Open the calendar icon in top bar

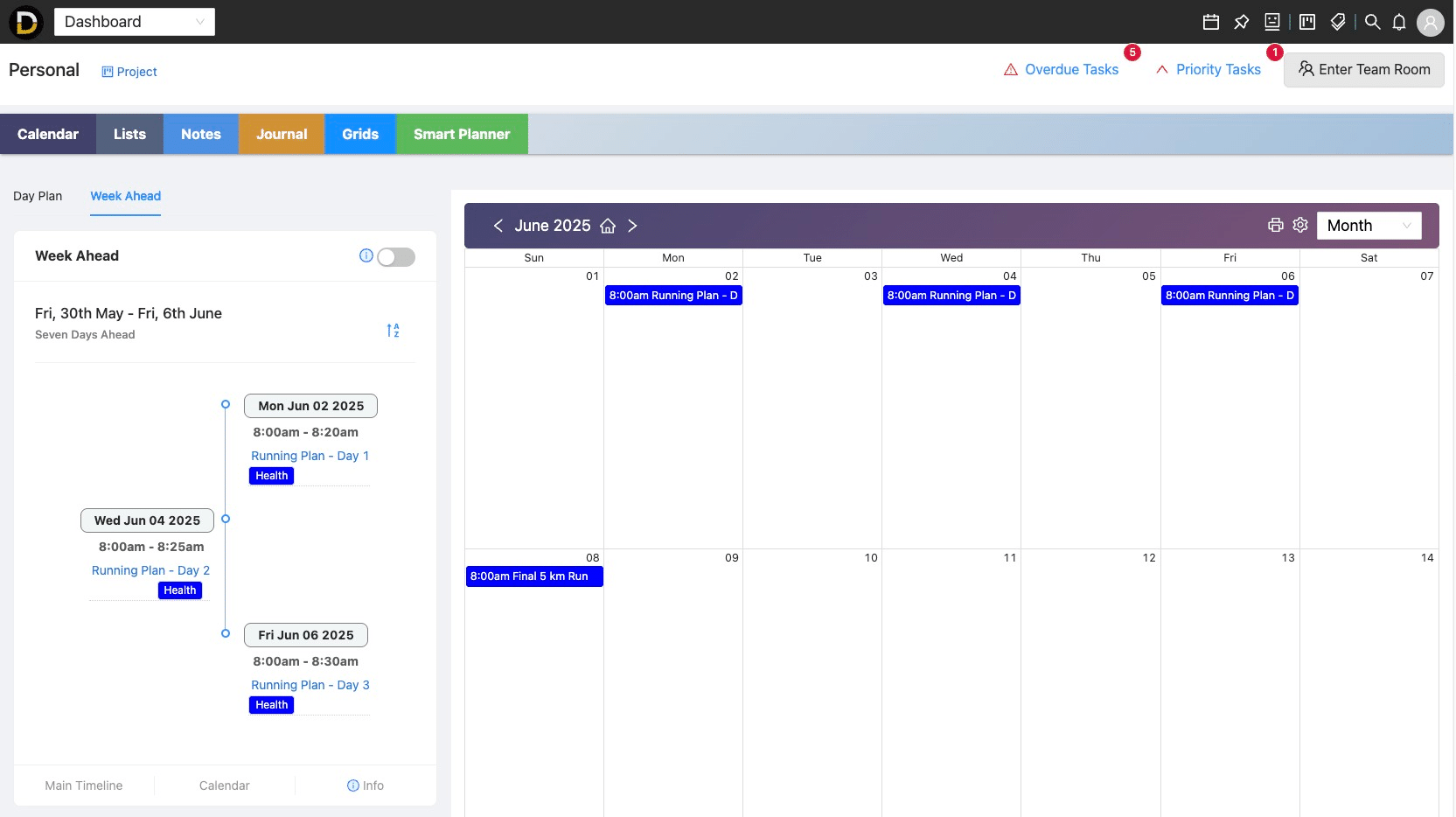pyautogui.click(x=1210, y=22)
